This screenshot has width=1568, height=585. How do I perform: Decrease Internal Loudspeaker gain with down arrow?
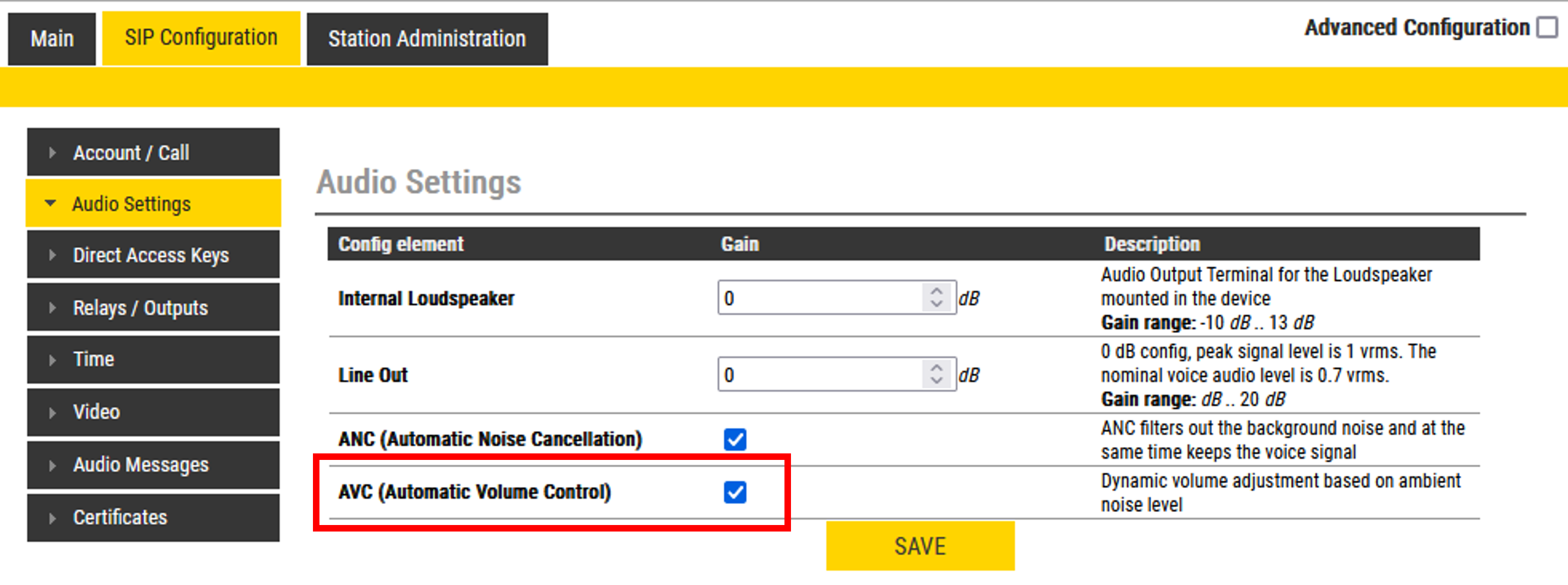(936, 305)
